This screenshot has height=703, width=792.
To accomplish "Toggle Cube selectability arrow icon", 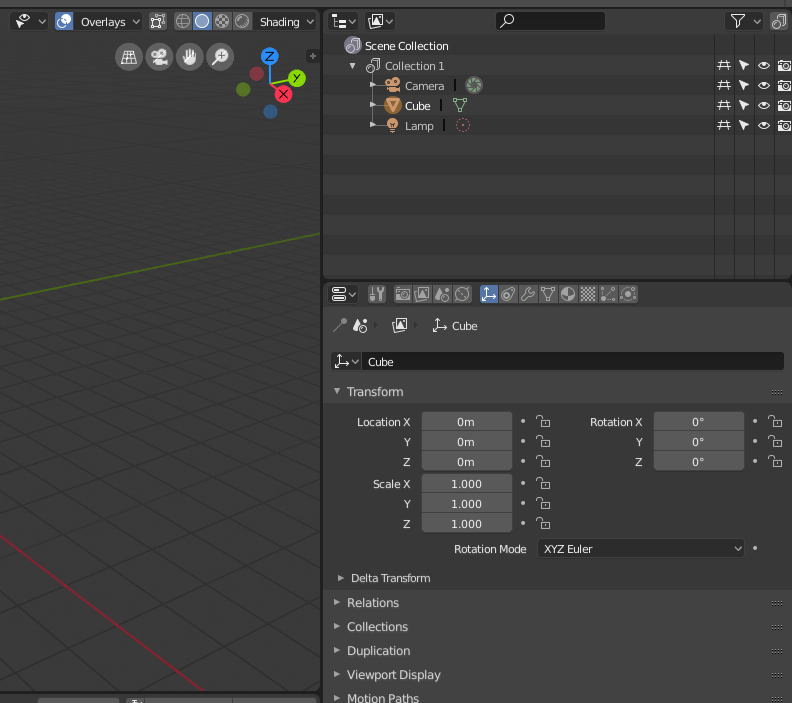I will pyautogui.click(x=744, y=105).
